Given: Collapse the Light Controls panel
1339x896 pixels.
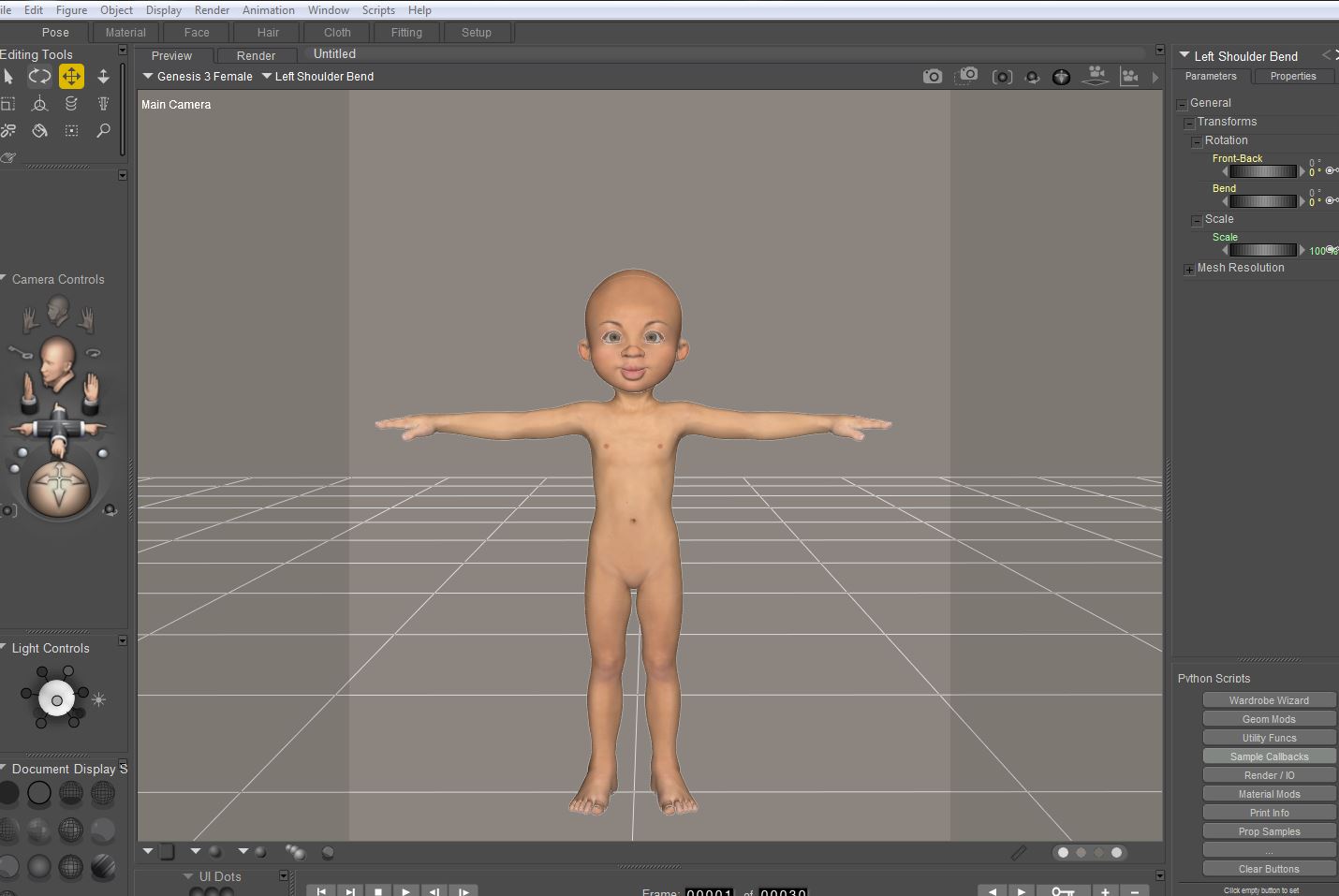Looking at the screenshot, I should 4,647.
